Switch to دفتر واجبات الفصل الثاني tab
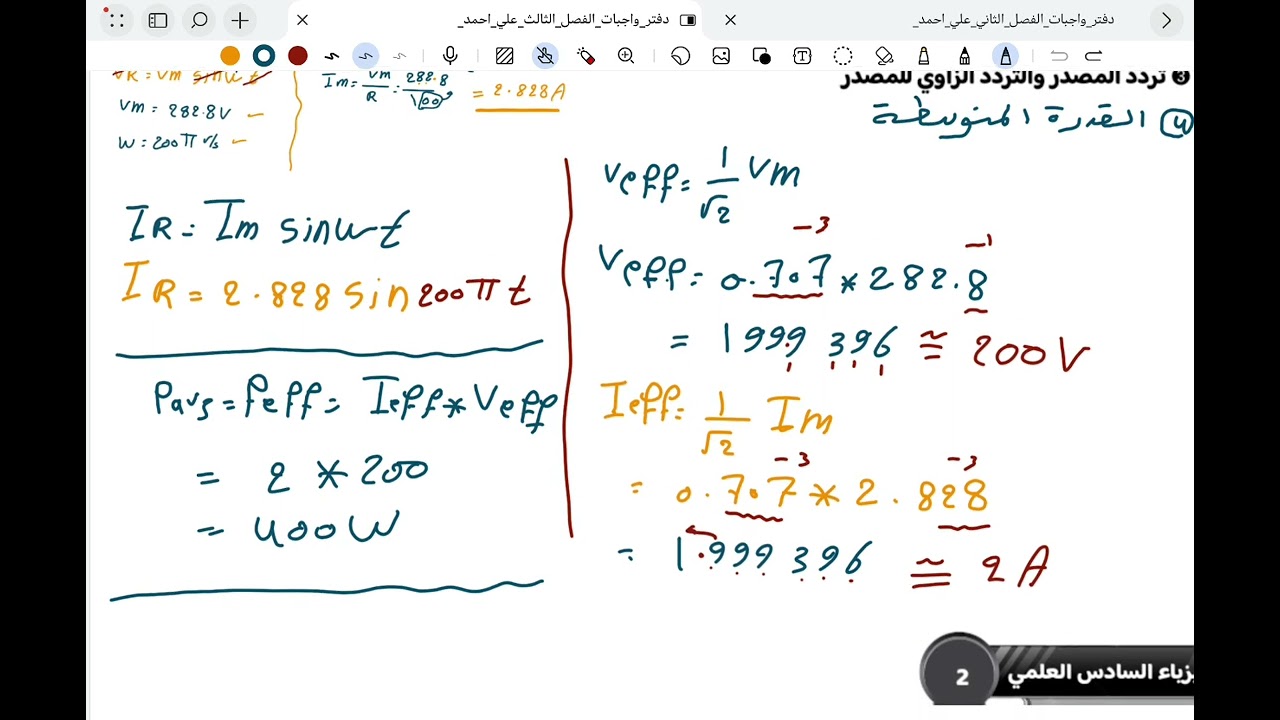1280x720 pixels. pyautogui.click(x=1013, y=20)
